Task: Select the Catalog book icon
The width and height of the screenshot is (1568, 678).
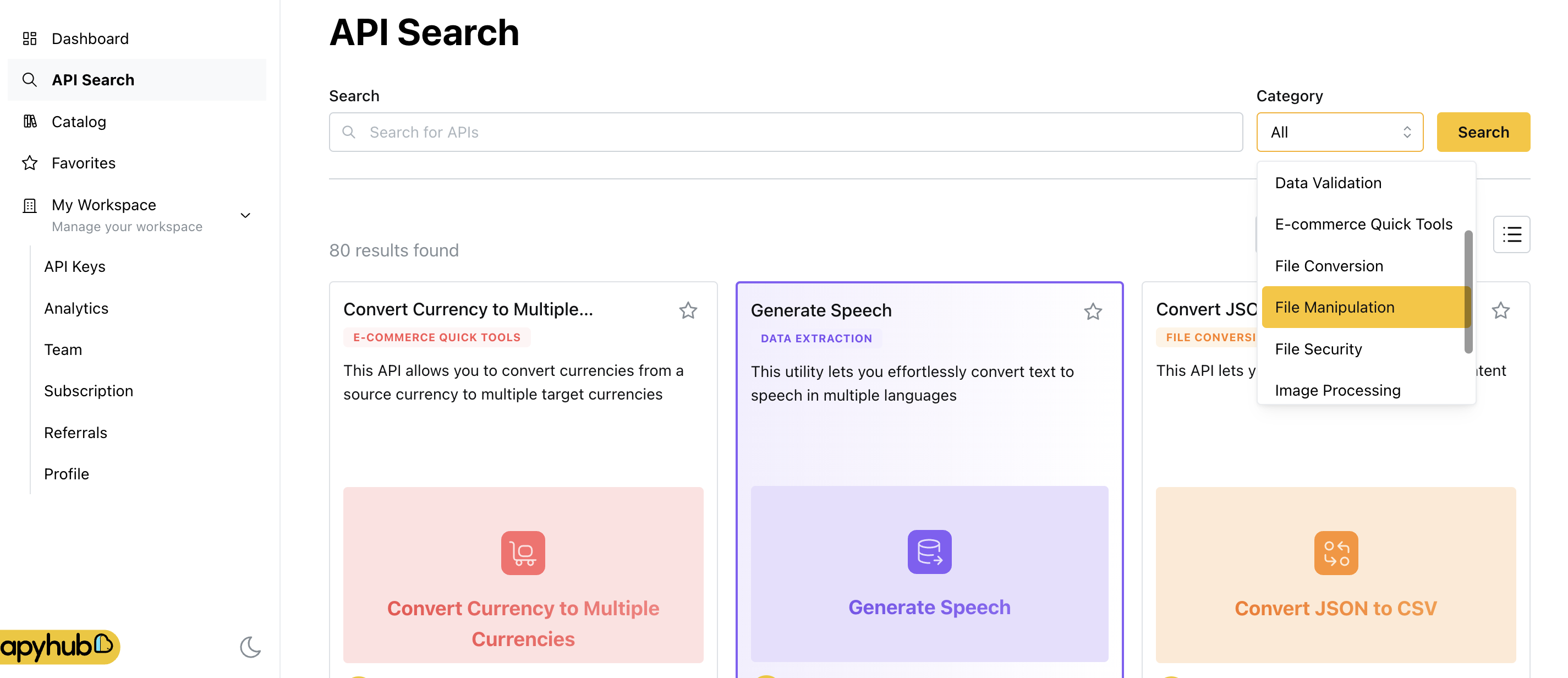Action: tap(29, 121)
